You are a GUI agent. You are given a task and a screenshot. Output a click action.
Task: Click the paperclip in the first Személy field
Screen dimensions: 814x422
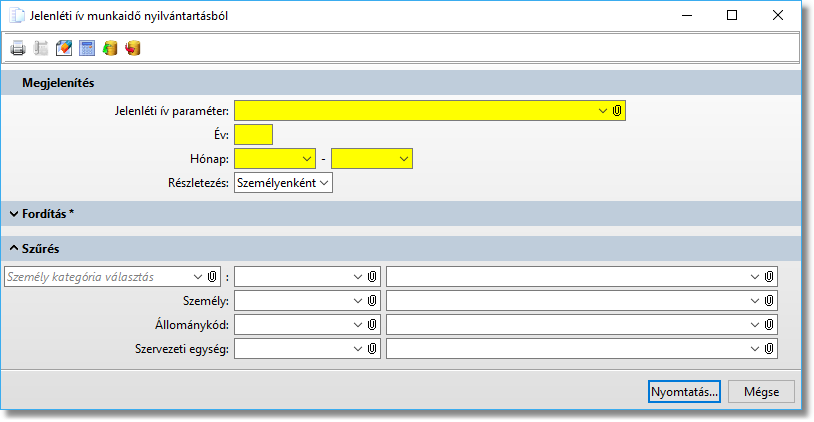[372, 300]
